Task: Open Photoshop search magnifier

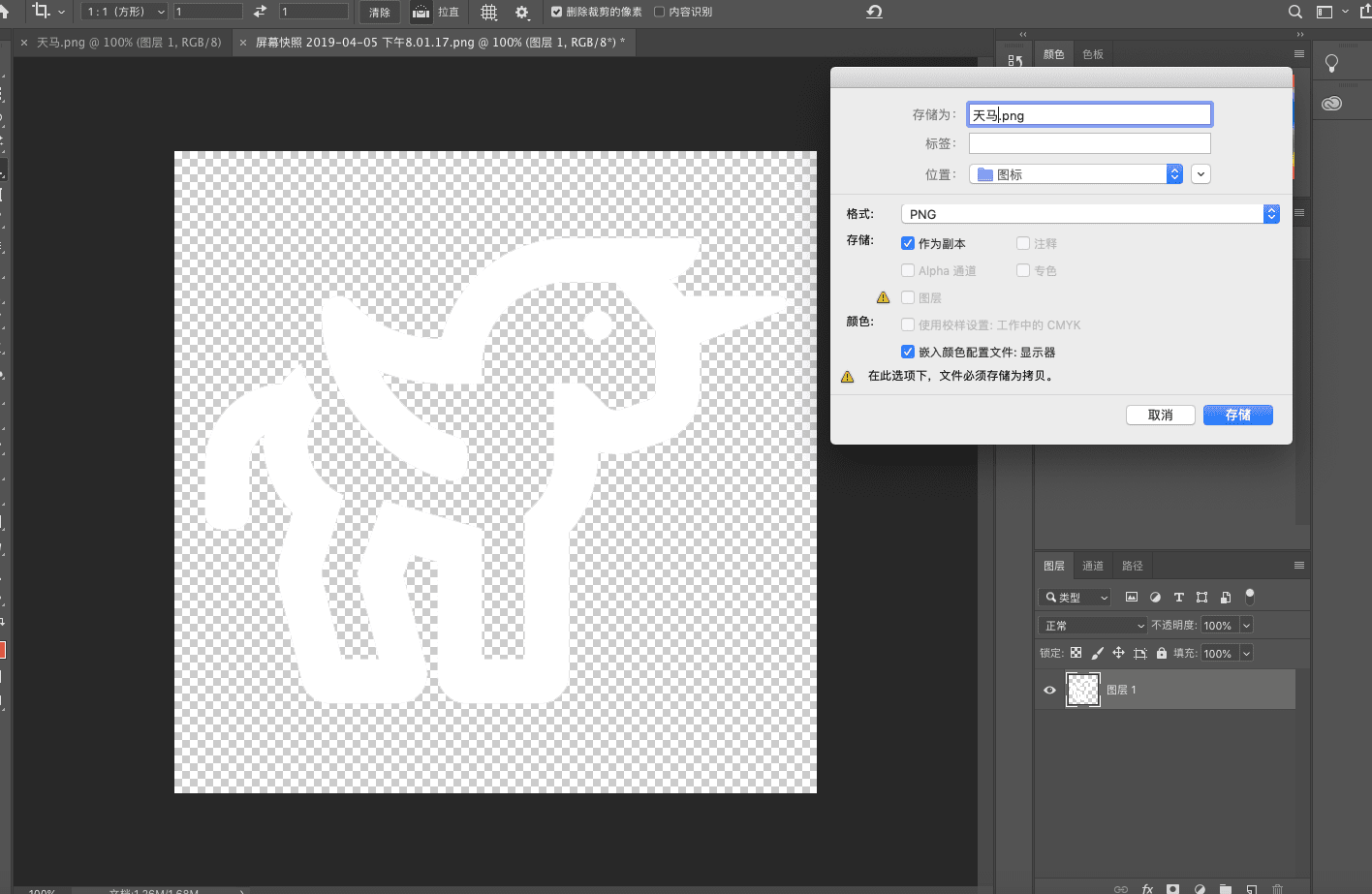Action: [x=1295, y=12]
